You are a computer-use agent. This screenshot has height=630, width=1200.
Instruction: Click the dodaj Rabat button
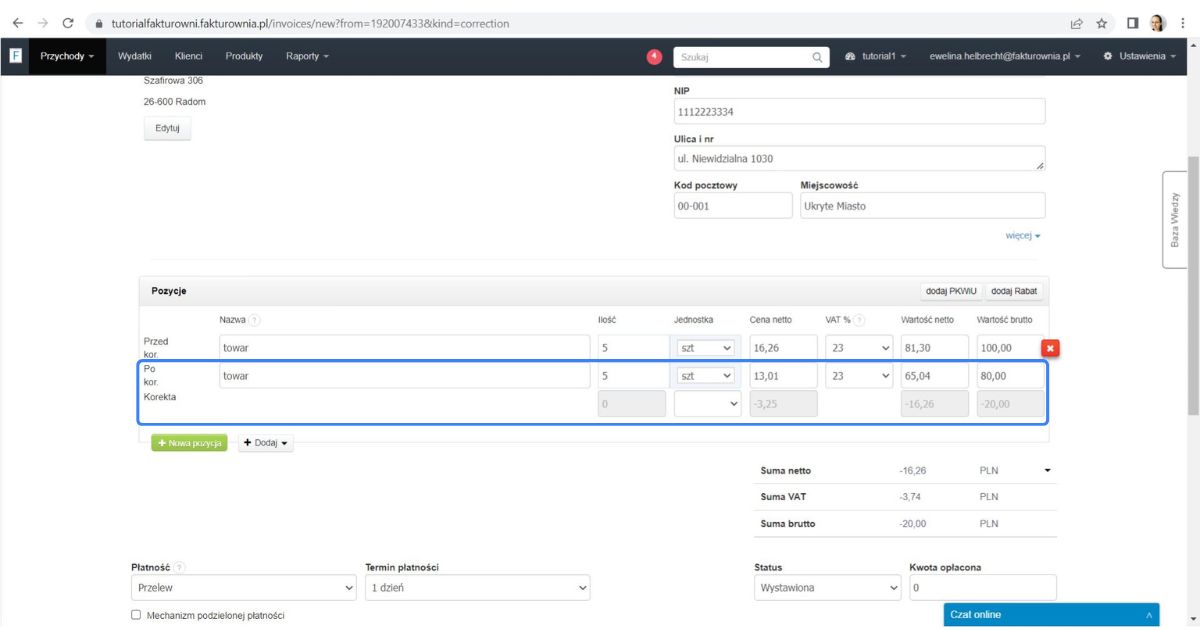[x=1015, y=291]
